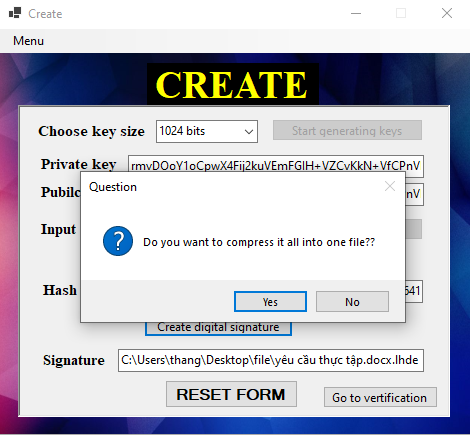
Task: Click the Create app icon in title bar
Action: [x=15, y=13]
